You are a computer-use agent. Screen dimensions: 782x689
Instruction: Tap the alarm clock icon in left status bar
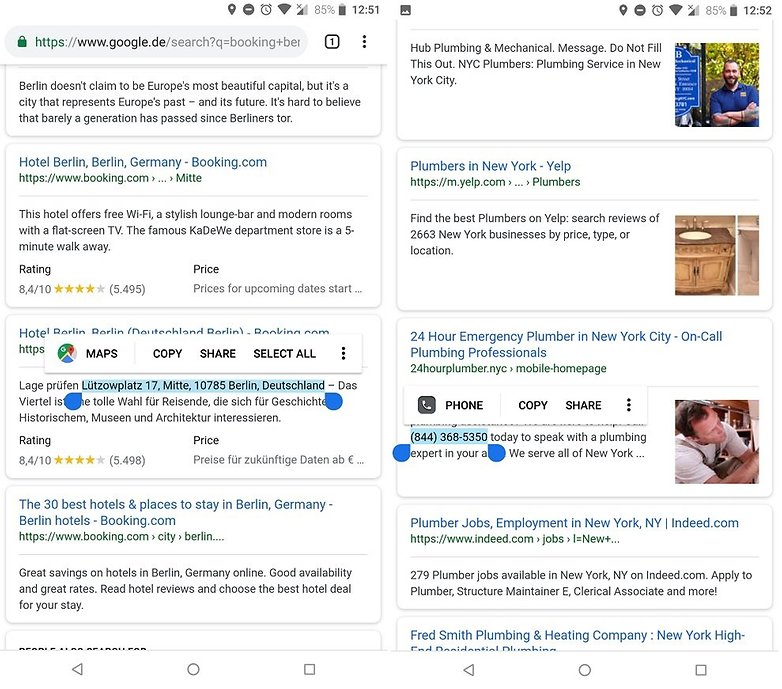click(x=266, y=9)
